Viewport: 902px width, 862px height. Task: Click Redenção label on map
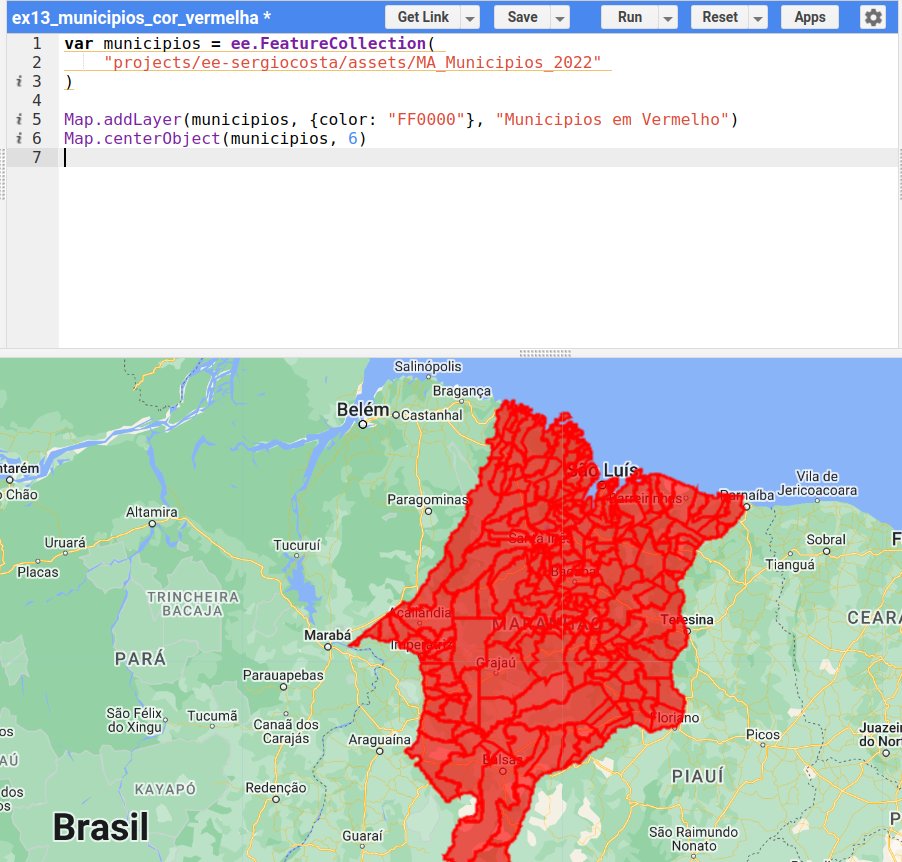tap(276, 787)
